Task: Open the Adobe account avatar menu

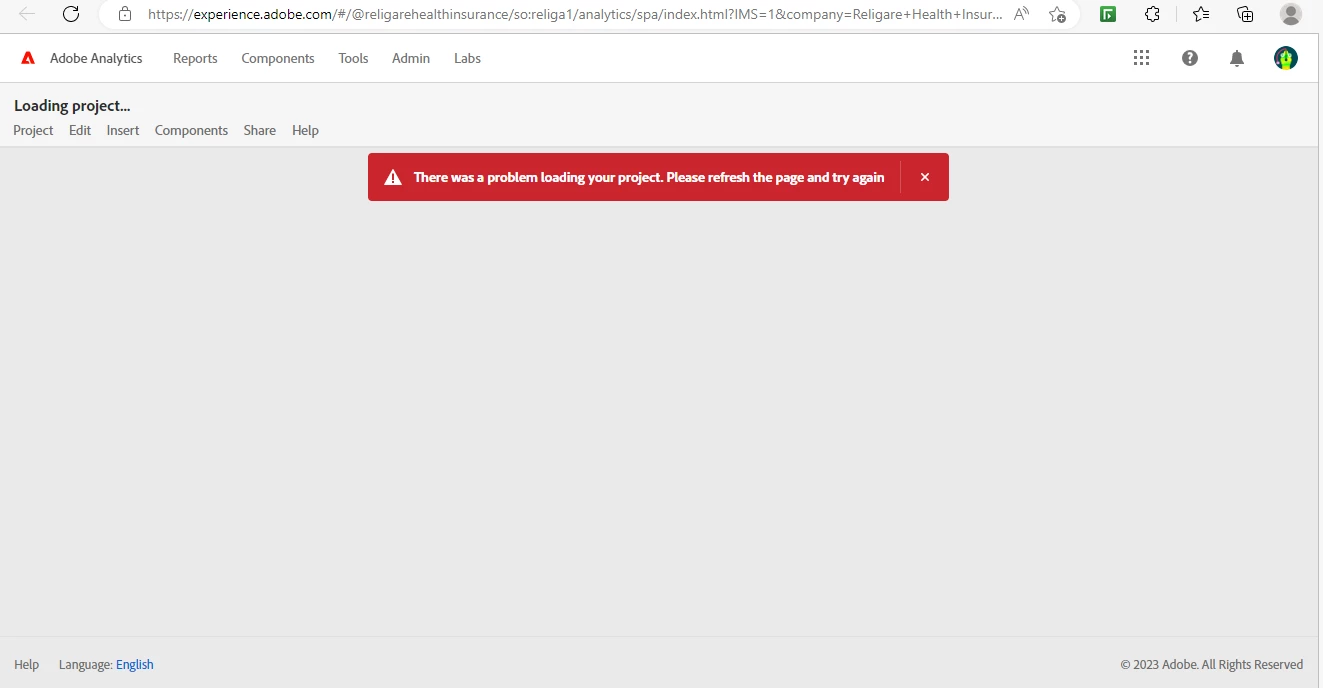Action: point(1286,58)
